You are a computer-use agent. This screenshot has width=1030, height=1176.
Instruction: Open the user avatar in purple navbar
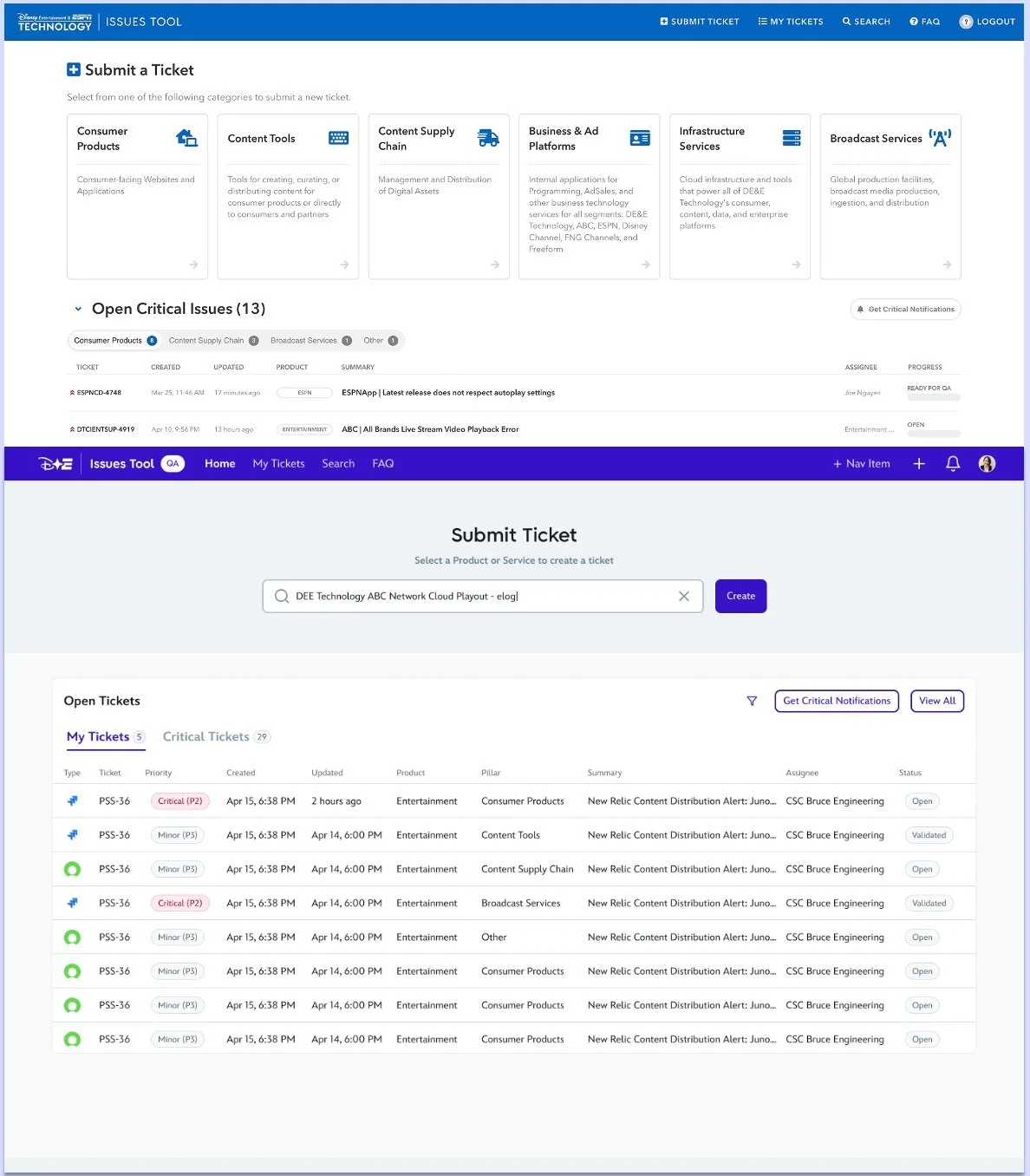[987, 464]
